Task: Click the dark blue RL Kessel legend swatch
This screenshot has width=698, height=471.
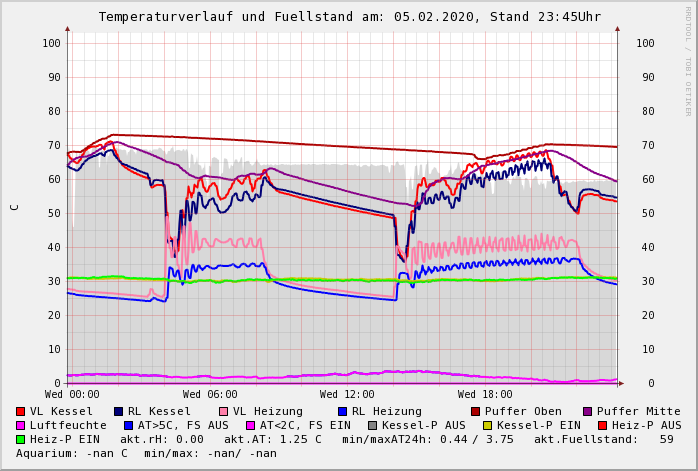Action: (x=119, y=411)
